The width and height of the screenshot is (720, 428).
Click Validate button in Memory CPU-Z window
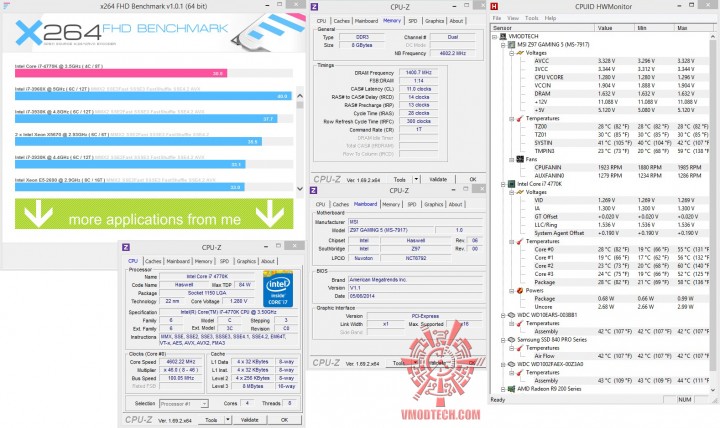tap(438, 179)
